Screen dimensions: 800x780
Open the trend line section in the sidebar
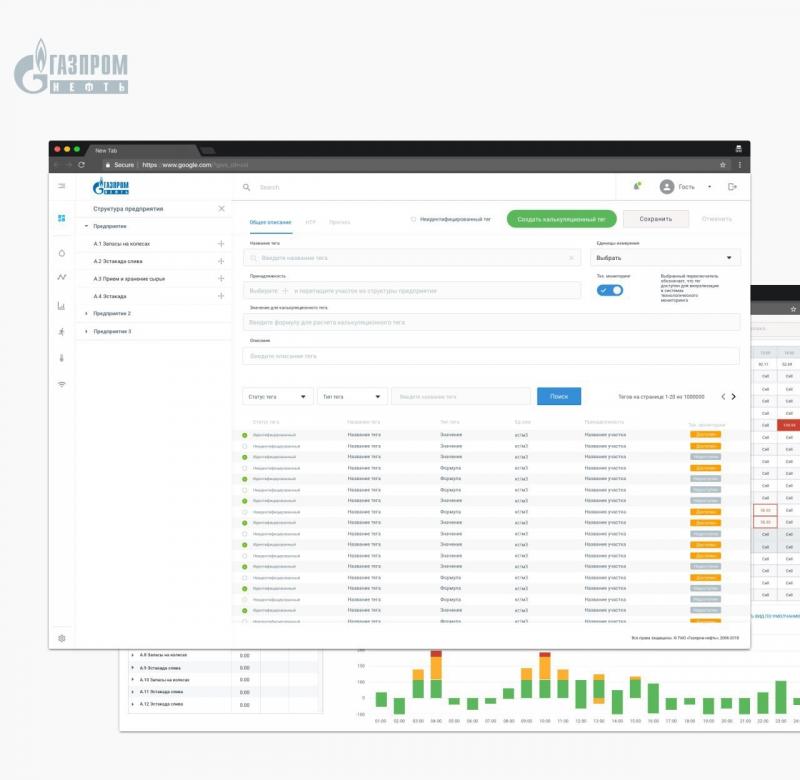62,277
